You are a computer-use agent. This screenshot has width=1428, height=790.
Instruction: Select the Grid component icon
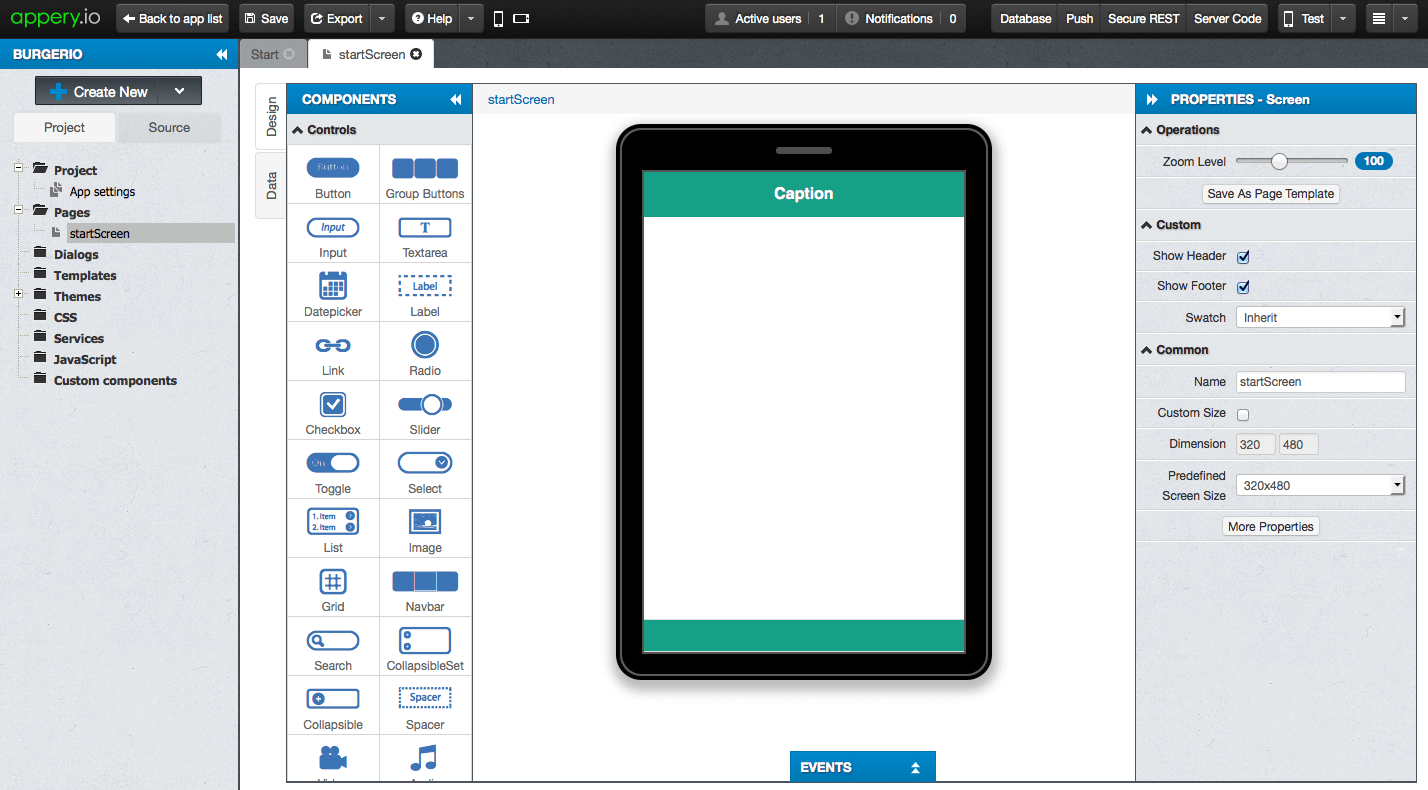[x=333, y=581]
